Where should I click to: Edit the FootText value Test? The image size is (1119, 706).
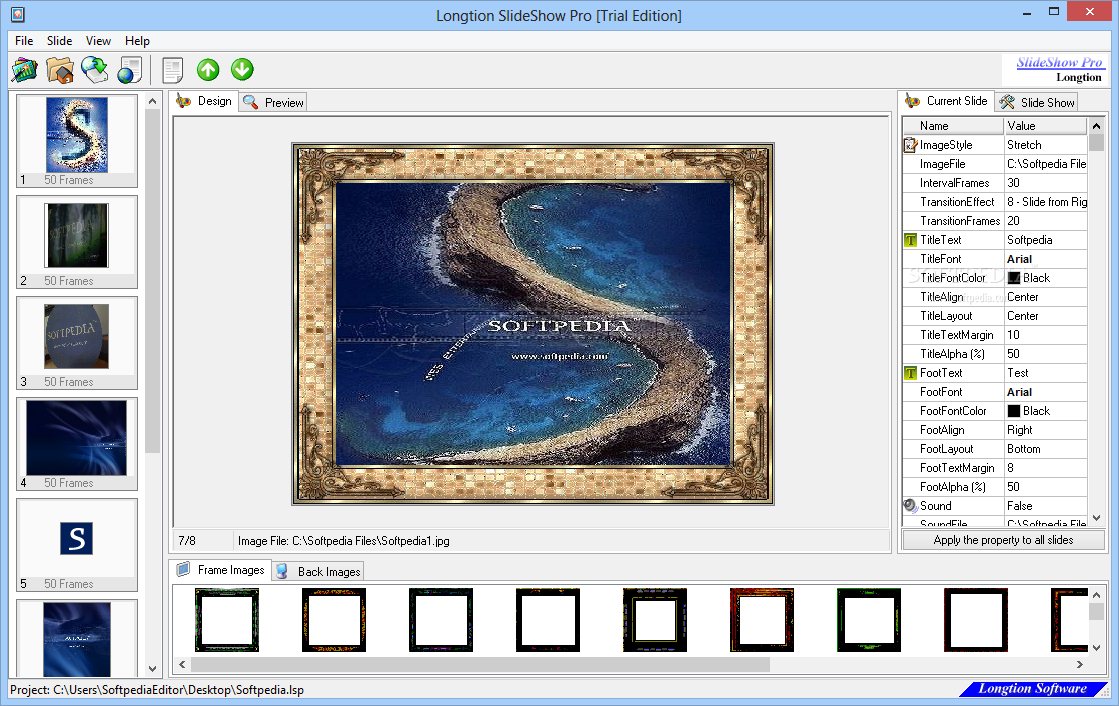pyautogui.click(x=1045, y=373)
